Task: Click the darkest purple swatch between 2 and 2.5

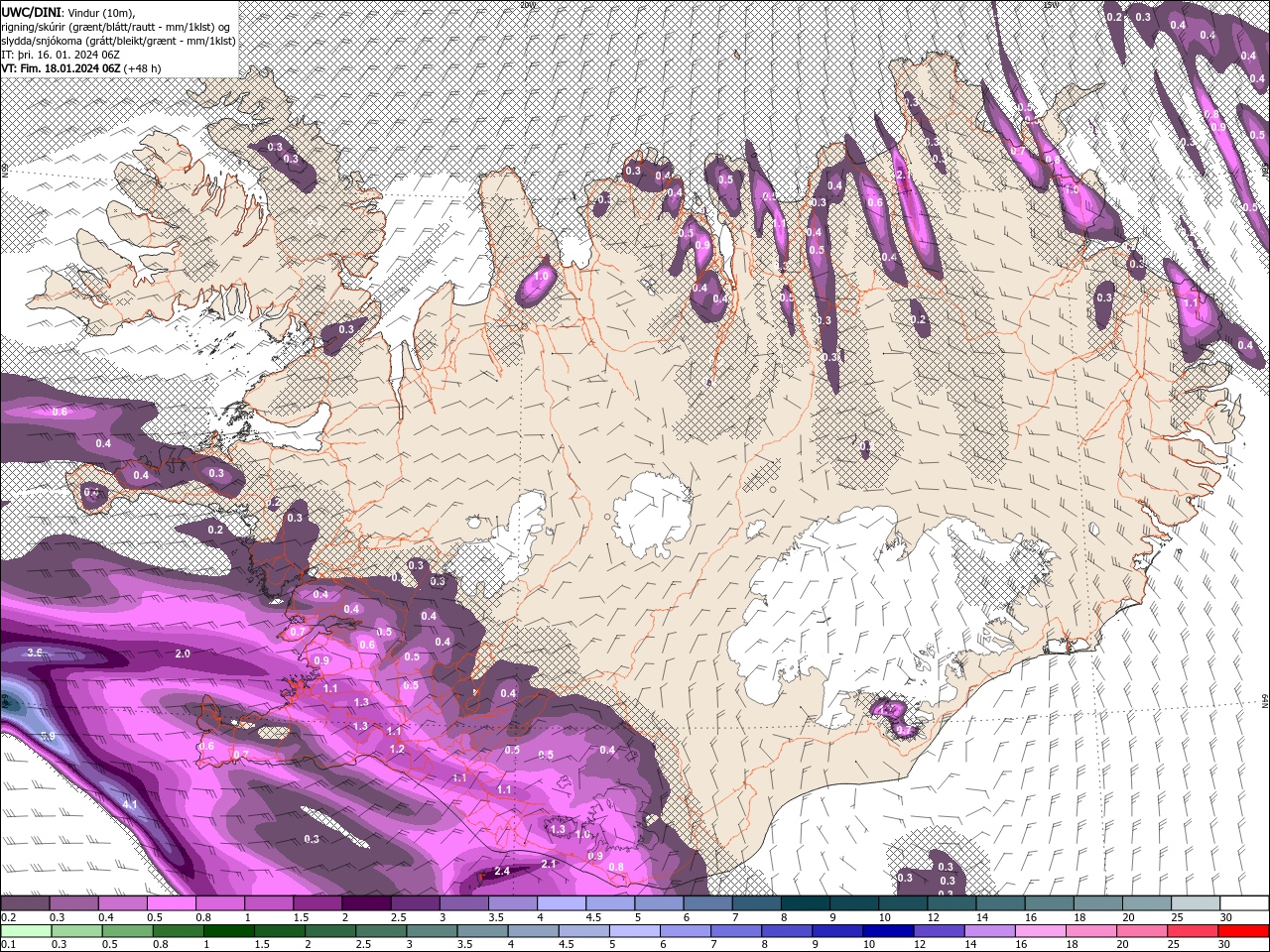Action: coord(366,903)
